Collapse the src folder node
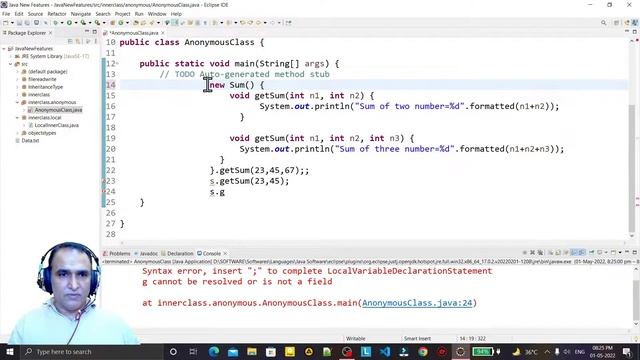The height and width of the screenshot is (360, 640). pos(11,64)
